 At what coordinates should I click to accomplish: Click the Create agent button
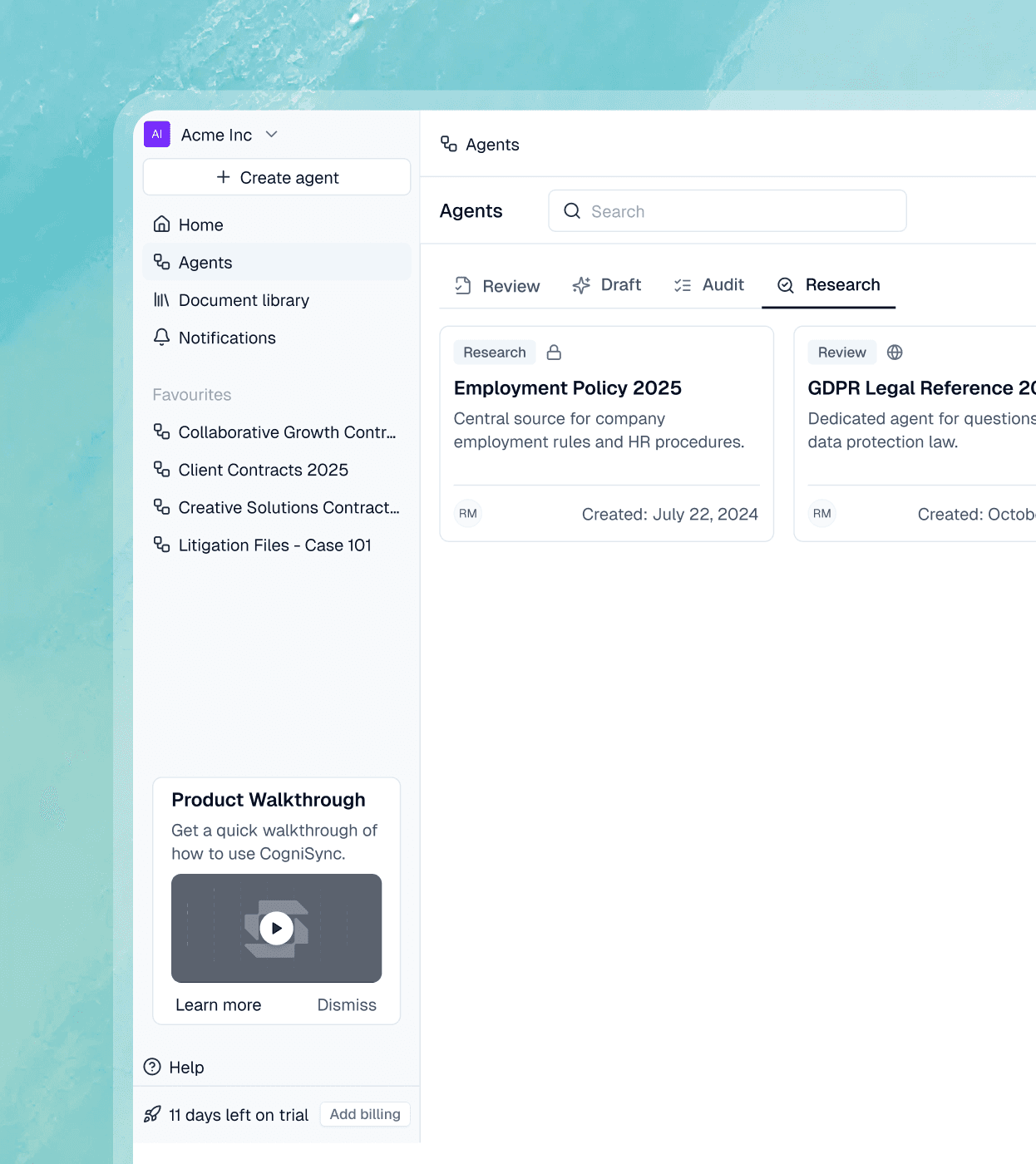click(277, 177)
